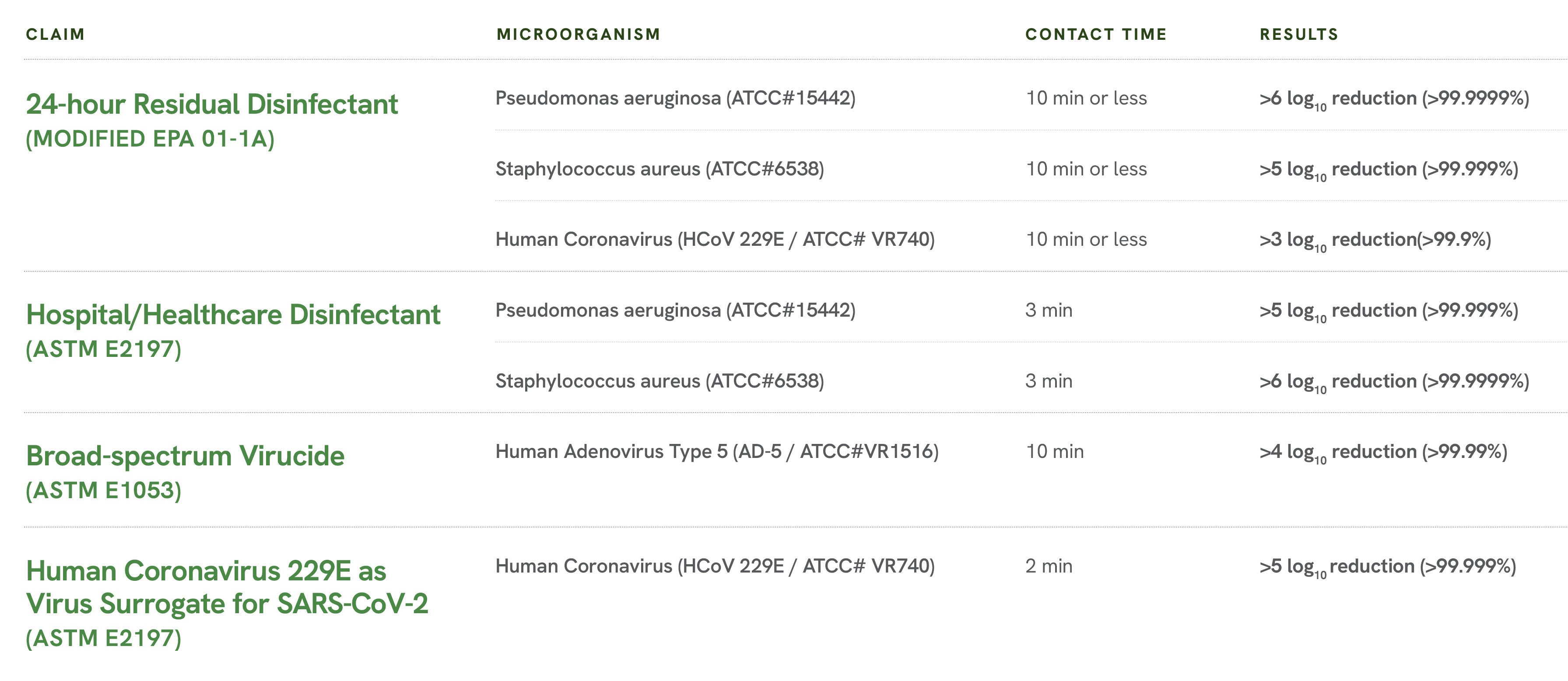Select the 24-hour Residual Disinfectant heading
The image size is (1568, 681).
point(212,104)
